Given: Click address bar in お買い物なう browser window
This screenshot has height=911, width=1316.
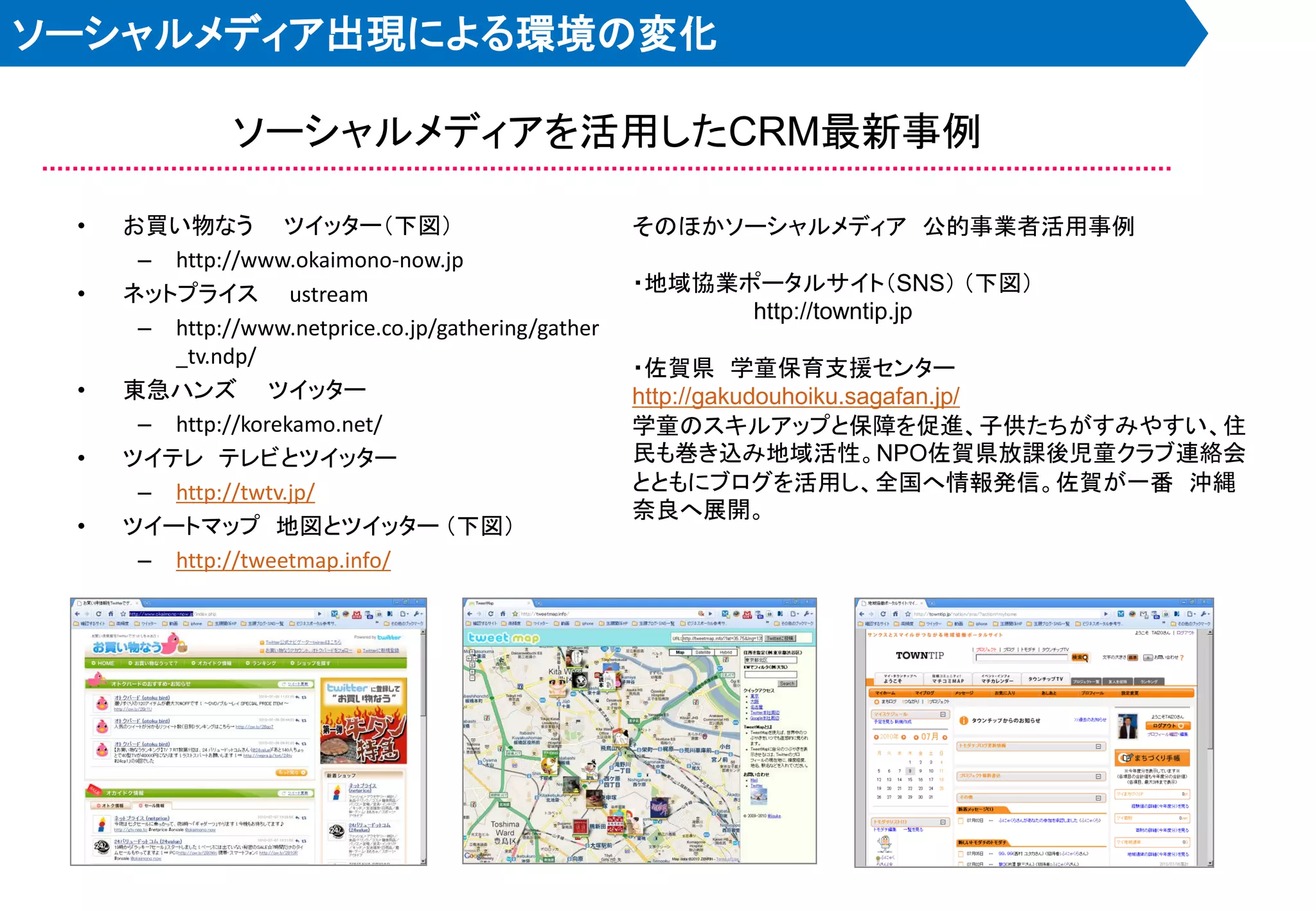Looking at the screenshot, I should tap(222, 614).
